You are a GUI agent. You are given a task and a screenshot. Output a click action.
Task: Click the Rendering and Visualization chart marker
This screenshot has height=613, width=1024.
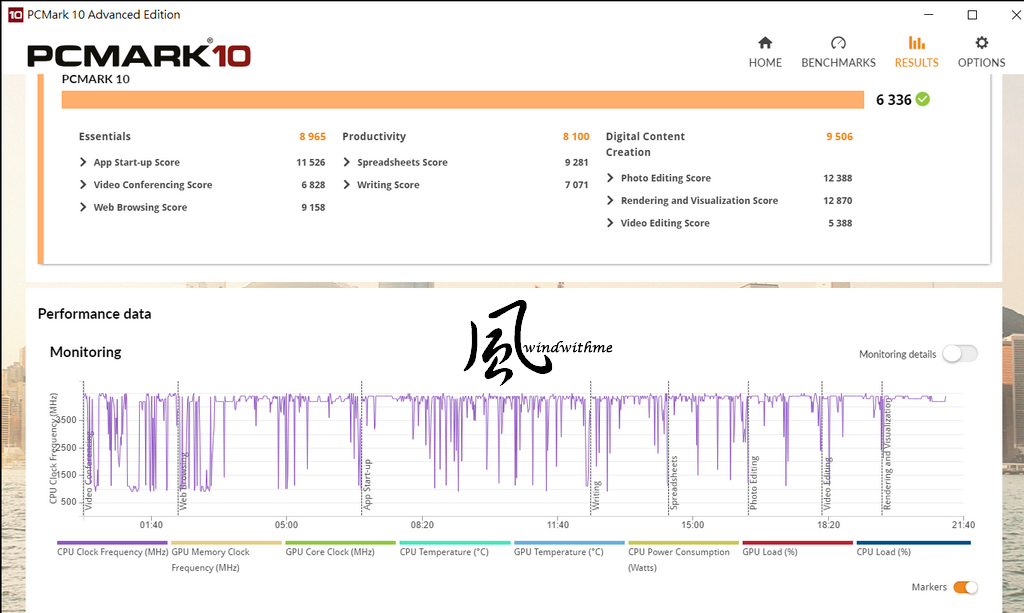[888, 454]
